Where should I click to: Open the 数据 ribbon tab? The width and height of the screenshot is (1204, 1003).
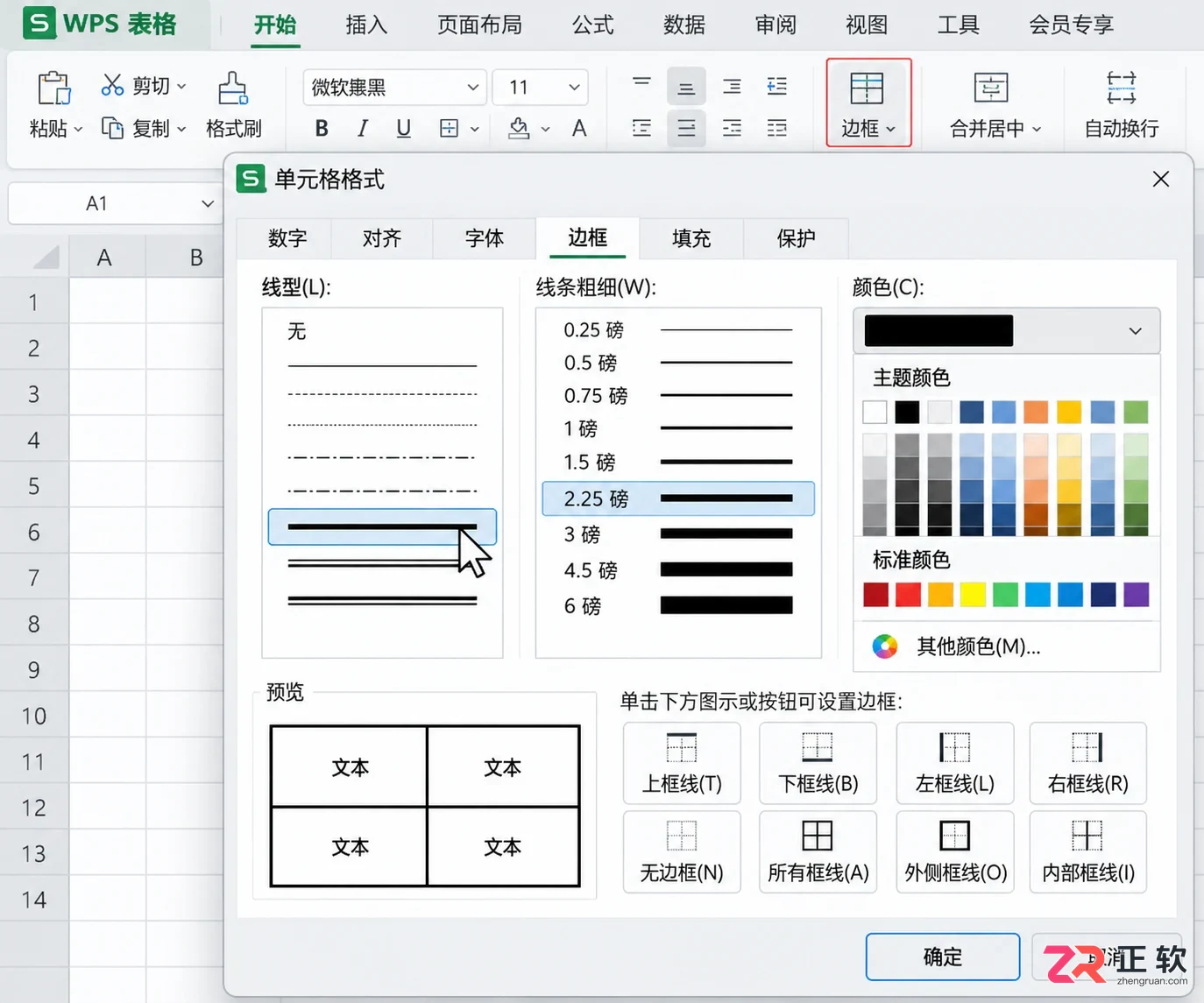tap(684, 25)
